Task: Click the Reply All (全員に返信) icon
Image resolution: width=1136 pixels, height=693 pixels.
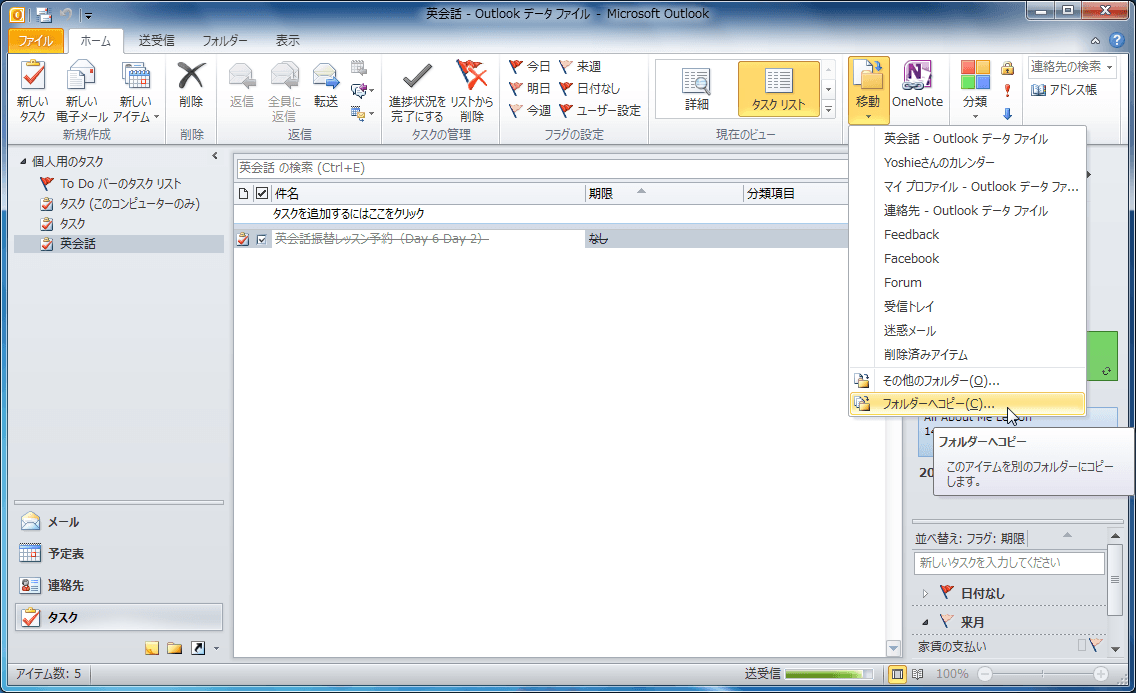Action: [284, 75]
